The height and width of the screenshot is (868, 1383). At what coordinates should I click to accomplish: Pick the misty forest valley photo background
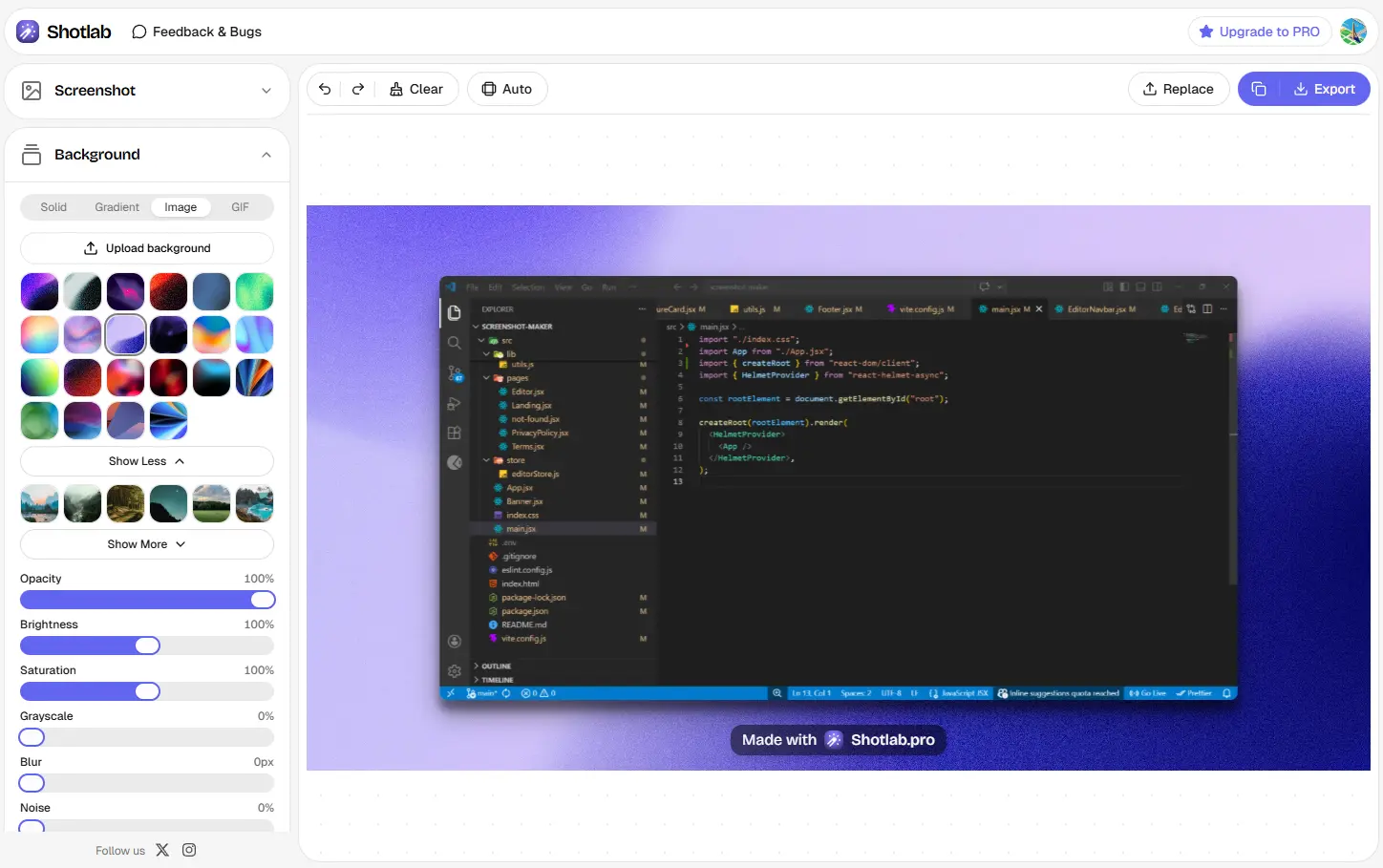[x=82, y=503]
